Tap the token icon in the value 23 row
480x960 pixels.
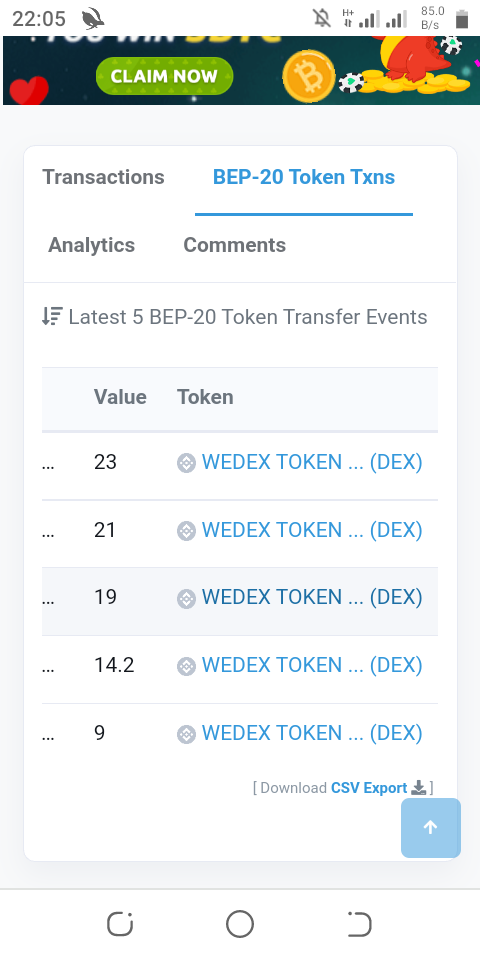point(186,463)
